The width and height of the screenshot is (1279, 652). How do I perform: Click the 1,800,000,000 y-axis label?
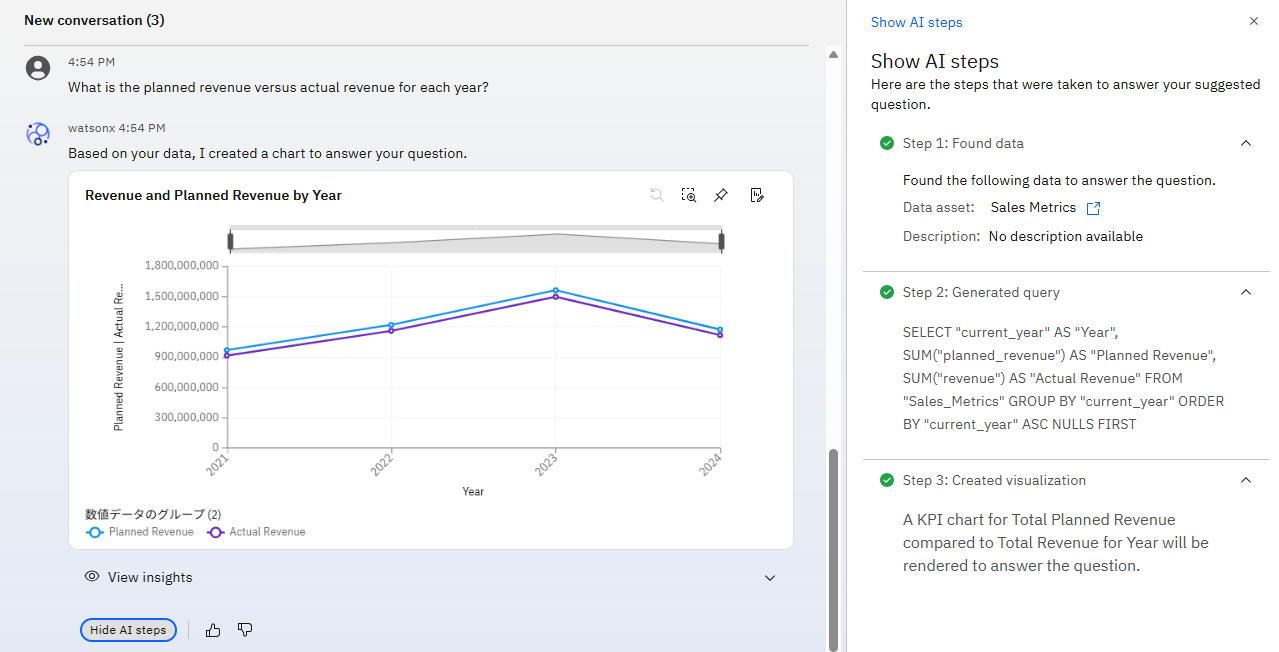coord(182,266)
